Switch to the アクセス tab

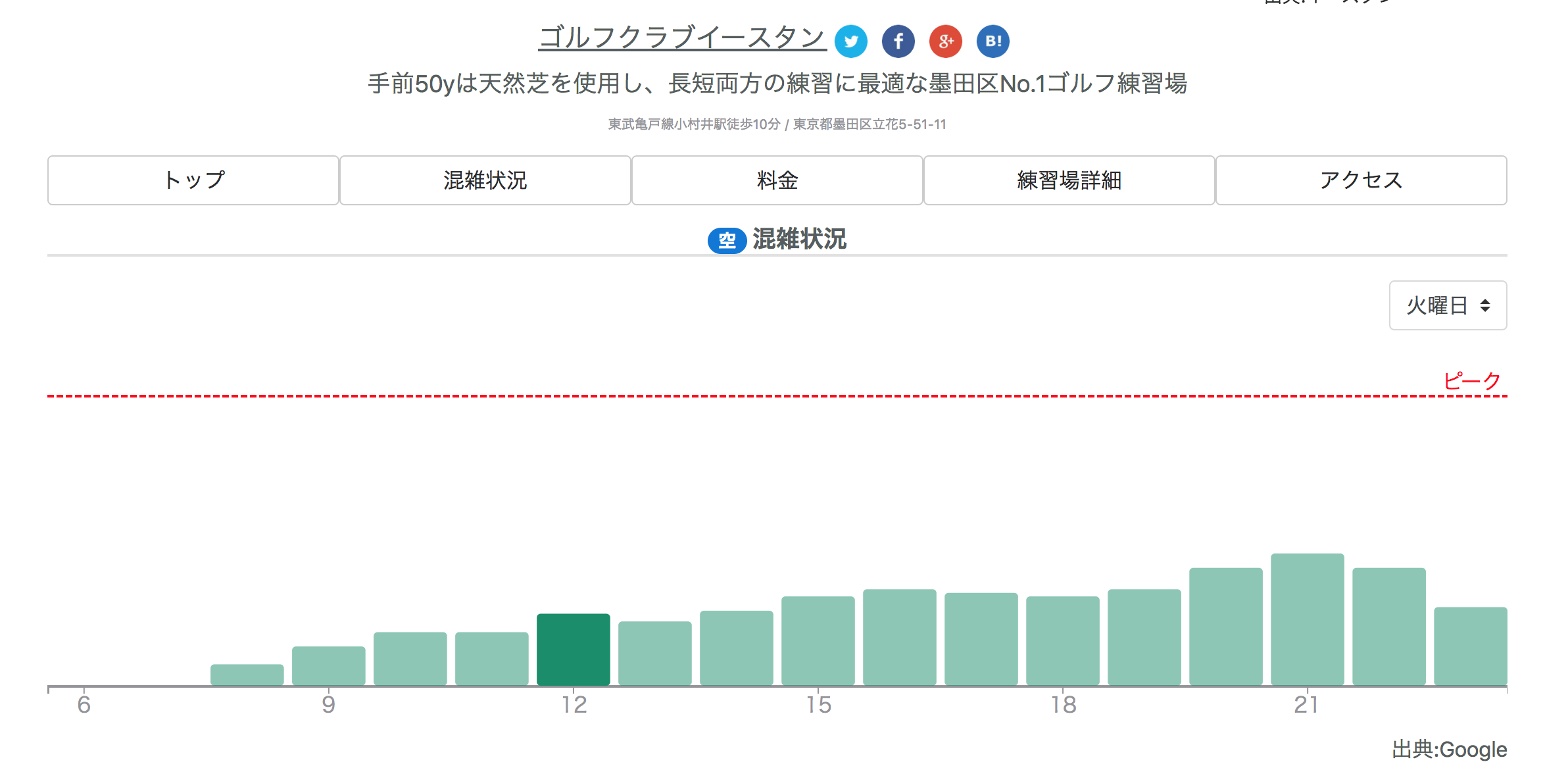pyautogui.click(x=1361, y=180)
